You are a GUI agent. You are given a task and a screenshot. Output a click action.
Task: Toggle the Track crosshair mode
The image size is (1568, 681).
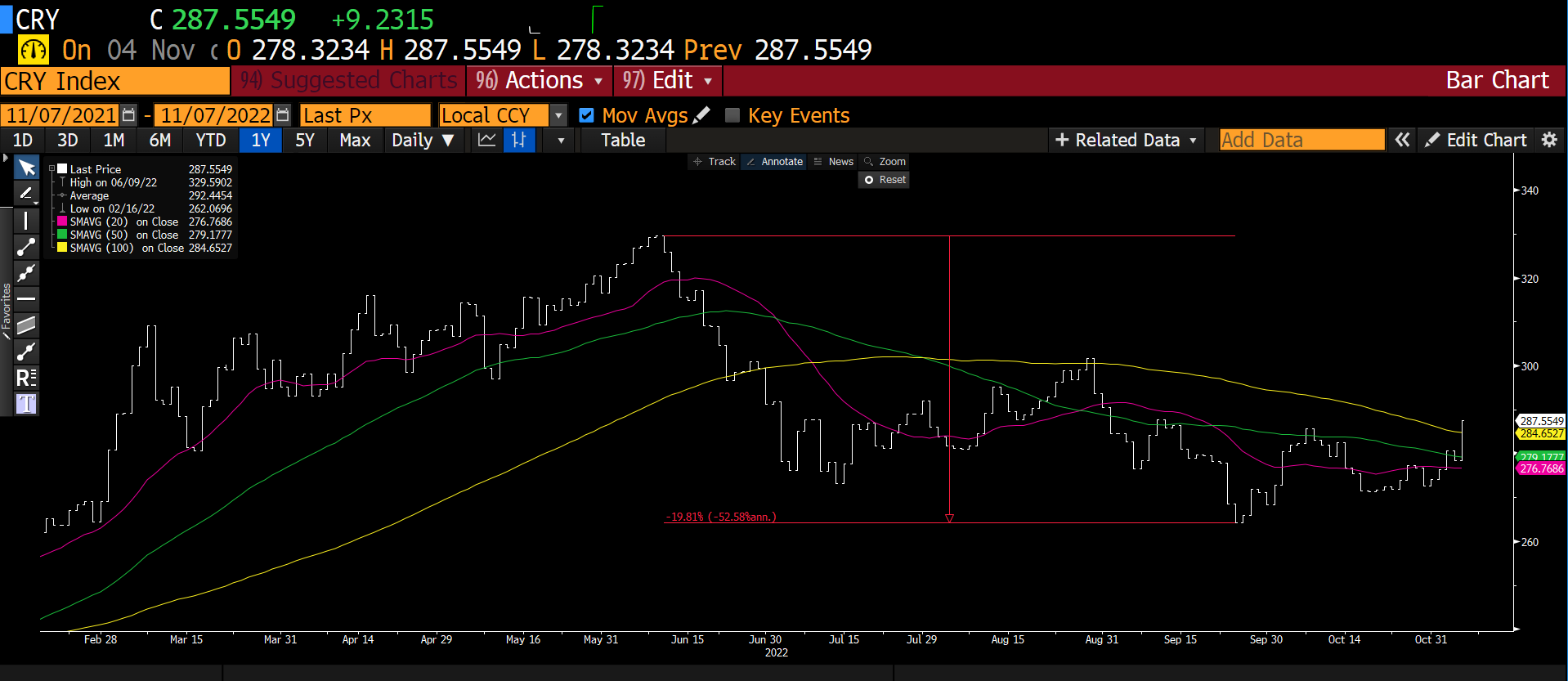715,162
